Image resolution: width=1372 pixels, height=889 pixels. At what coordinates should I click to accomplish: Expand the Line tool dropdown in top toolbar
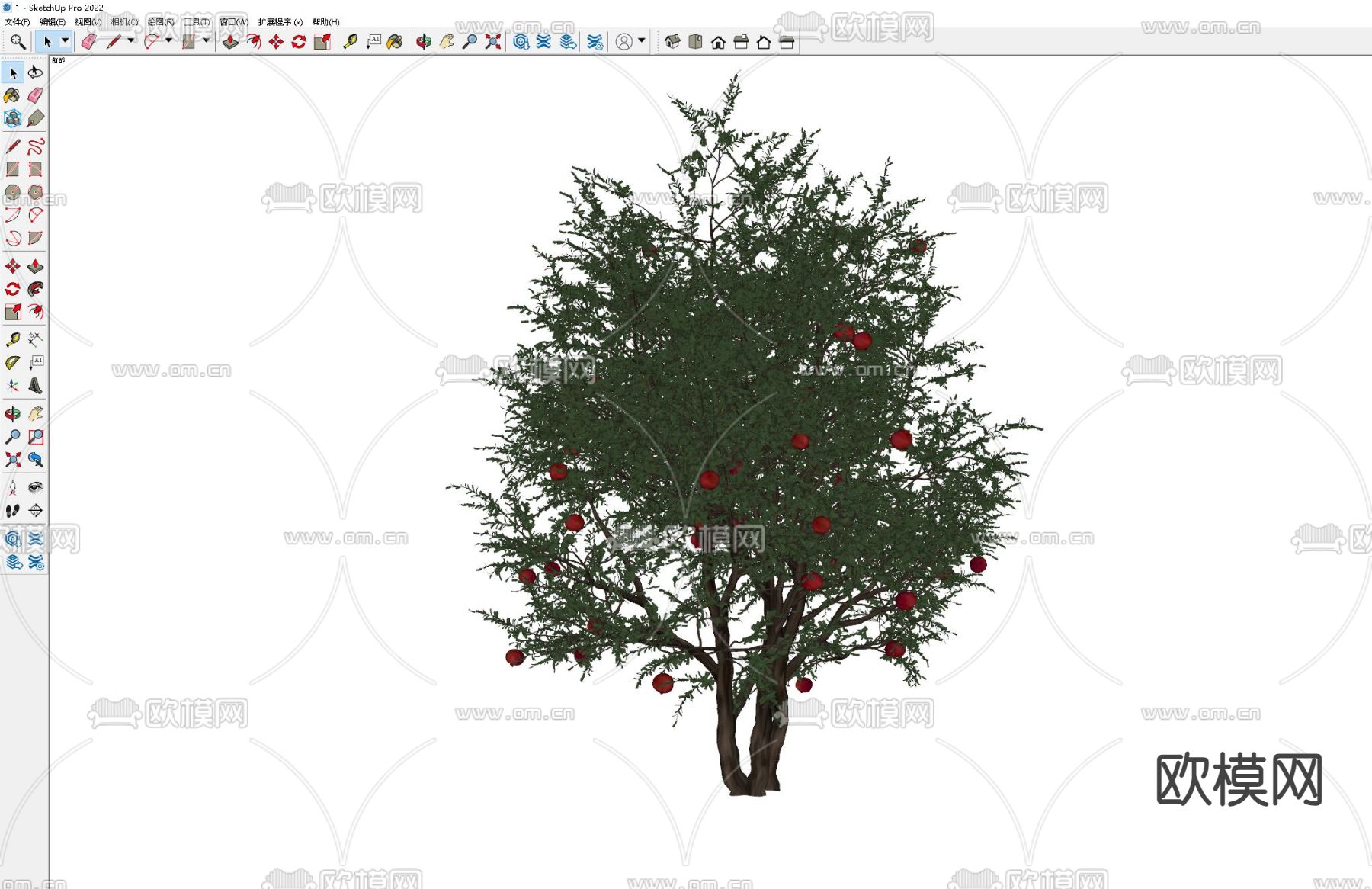click(x=131, y=41)
